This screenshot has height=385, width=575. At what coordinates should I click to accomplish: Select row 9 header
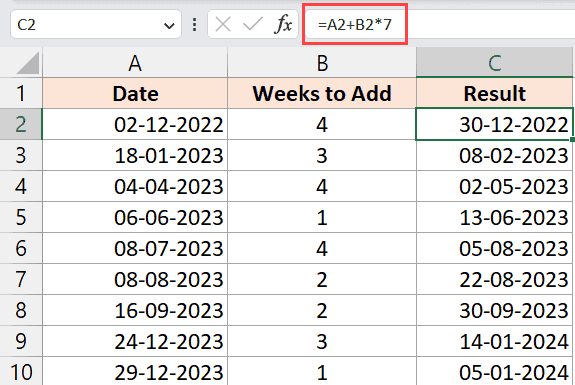point(21,341)
